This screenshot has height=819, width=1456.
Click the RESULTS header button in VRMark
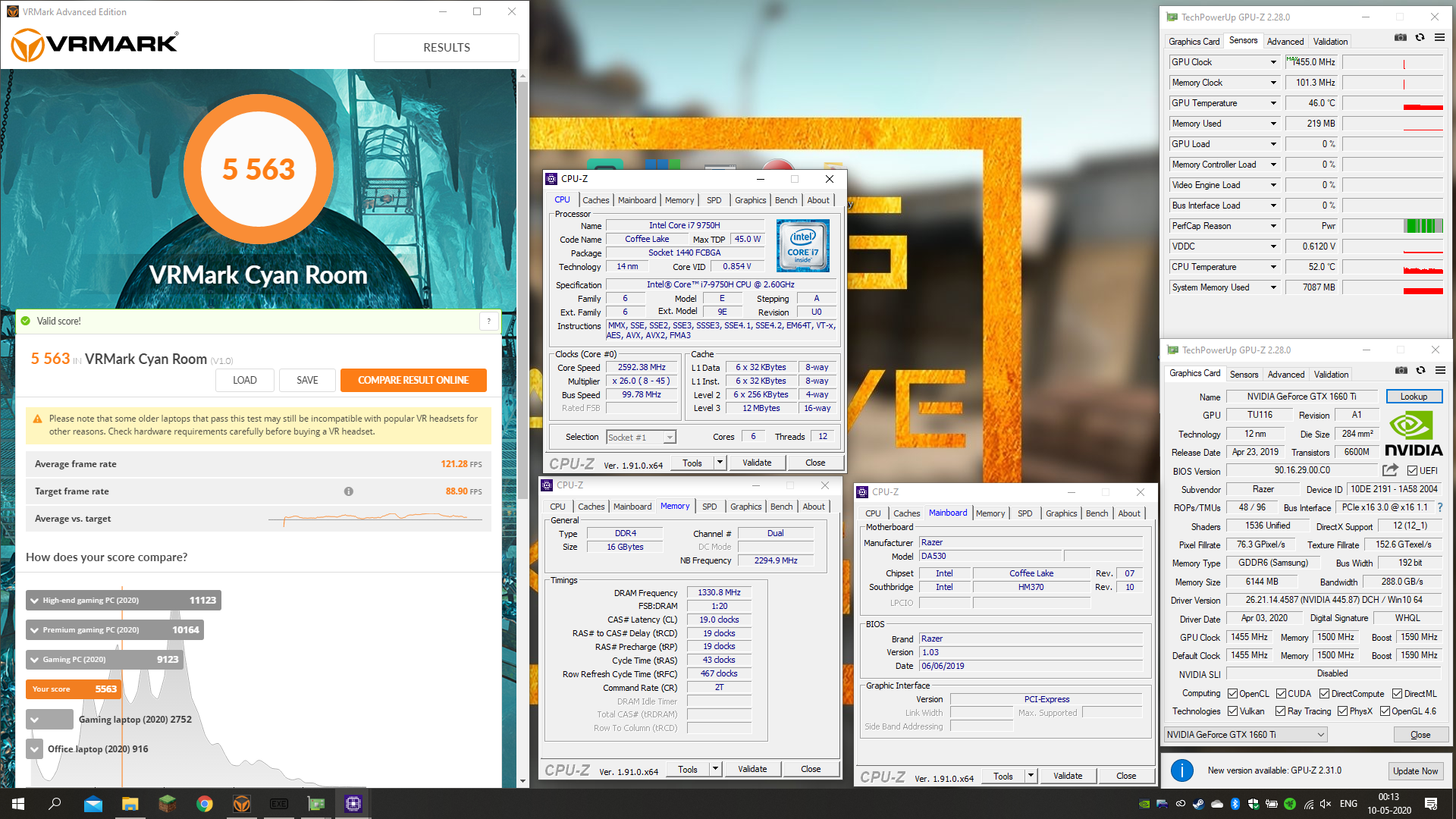click(x=447, y=48)
